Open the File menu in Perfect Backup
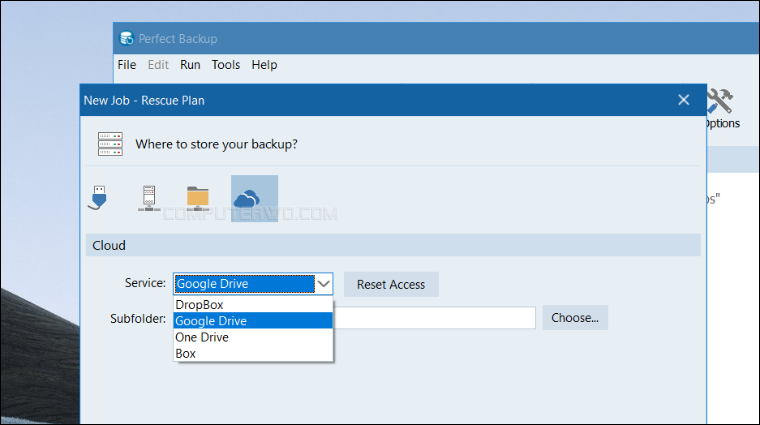This screenshot has height=425, width=760. [x=127, y=65]
